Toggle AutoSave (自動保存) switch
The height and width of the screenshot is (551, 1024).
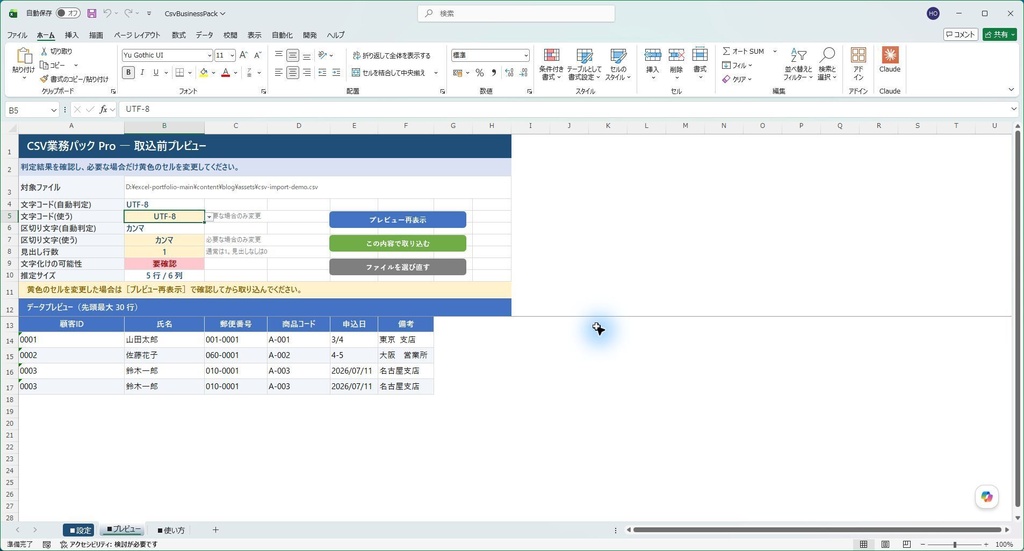68,13
